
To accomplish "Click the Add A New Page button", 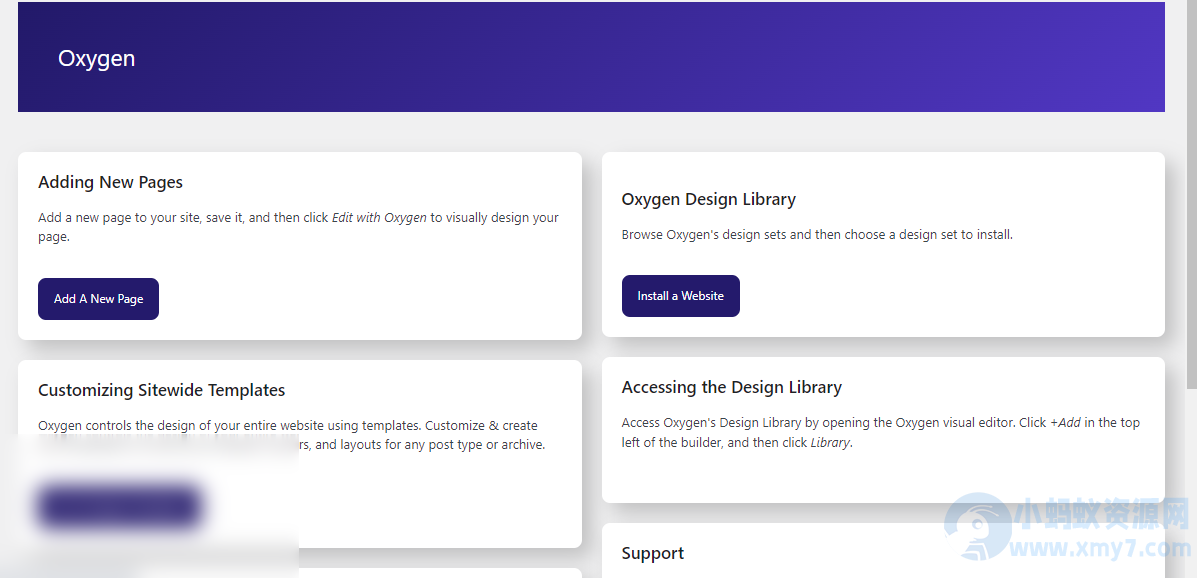I will point(98,298).
